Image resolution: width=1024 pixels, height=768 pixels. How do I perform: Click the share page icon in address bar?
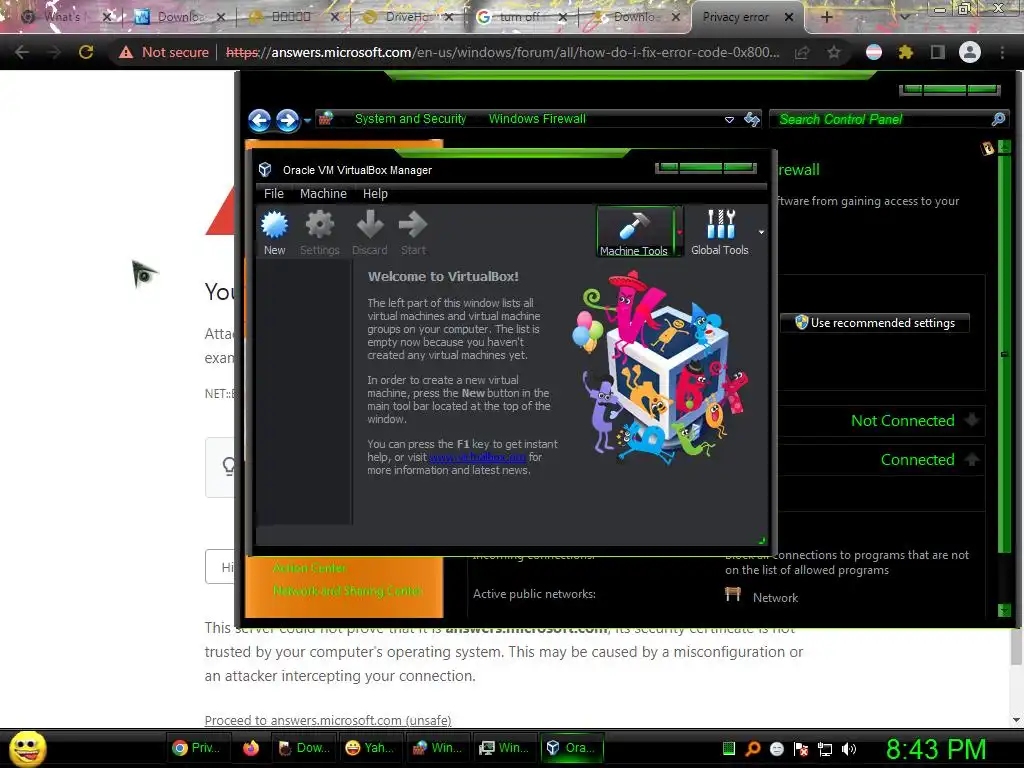coord(802,52)
